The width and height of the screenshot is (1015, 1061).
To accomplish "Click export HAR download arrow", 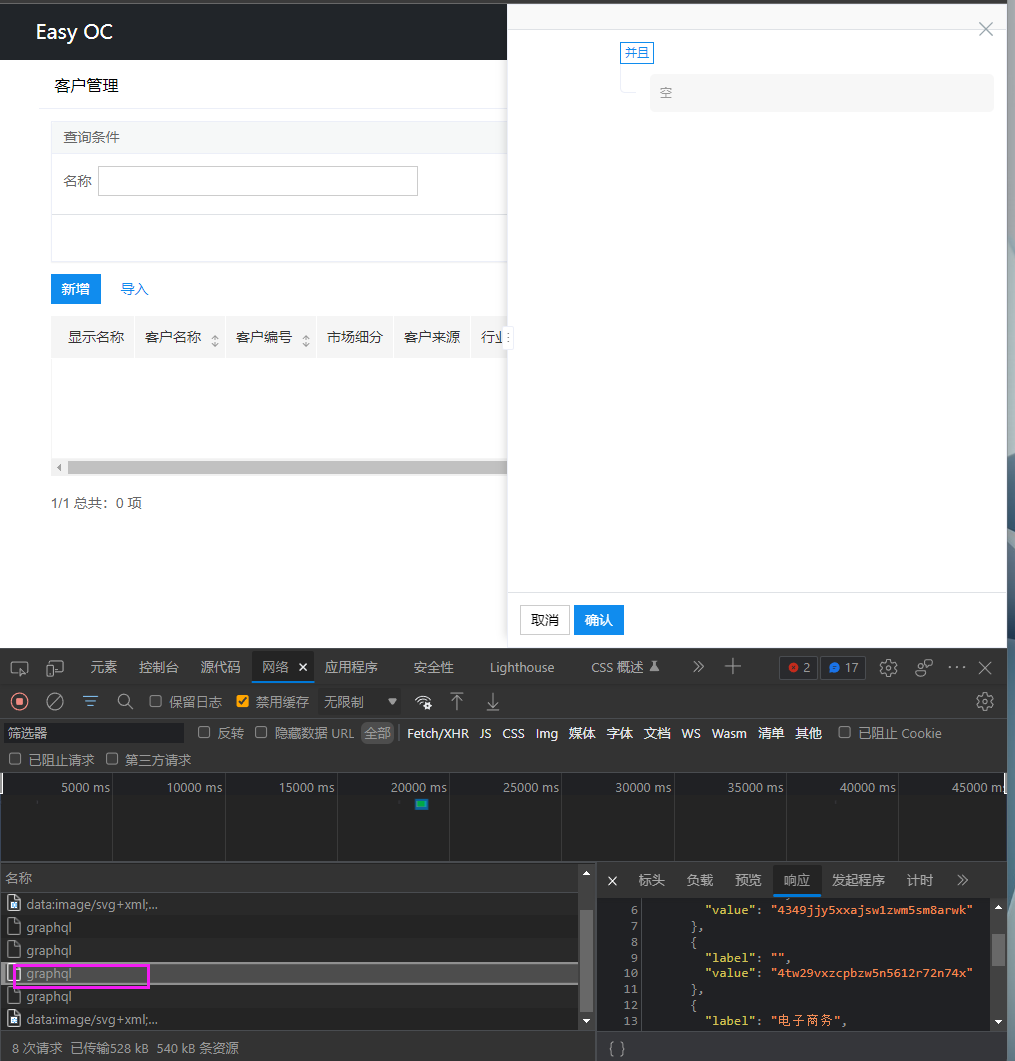I will [x=493, y=702].
